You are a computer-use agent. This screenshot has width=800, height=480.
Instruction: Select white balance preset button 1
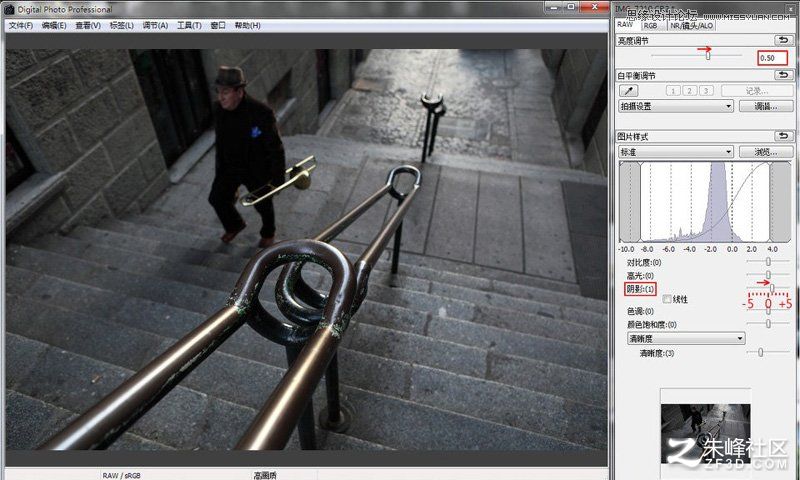click(x=673, y=91)
